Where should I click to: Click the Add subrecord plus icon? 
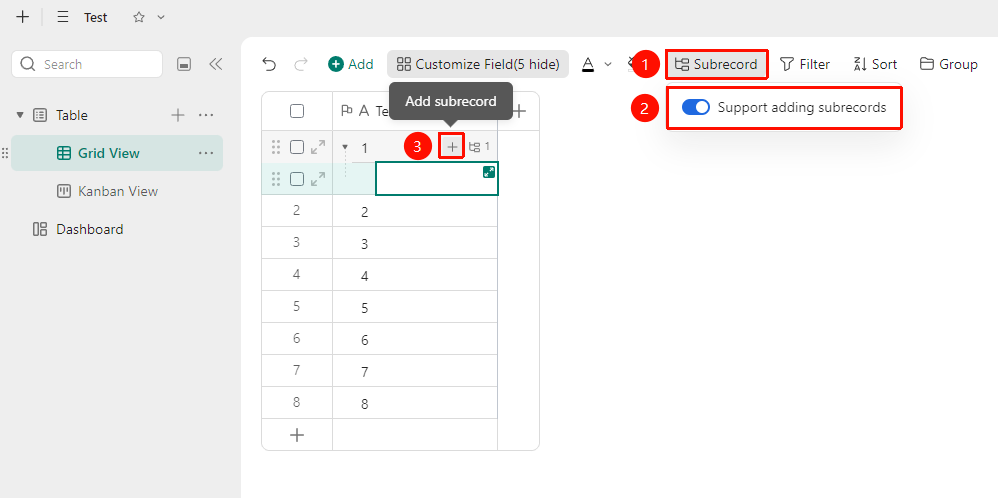[452, 147]
